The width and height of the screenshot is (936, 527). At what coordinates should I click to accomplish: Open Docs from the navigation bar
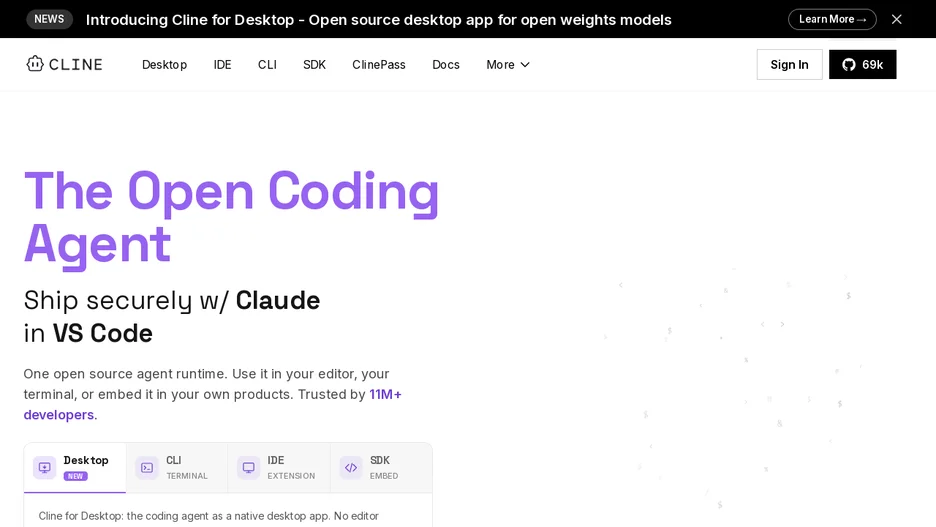tap(446, 64)
